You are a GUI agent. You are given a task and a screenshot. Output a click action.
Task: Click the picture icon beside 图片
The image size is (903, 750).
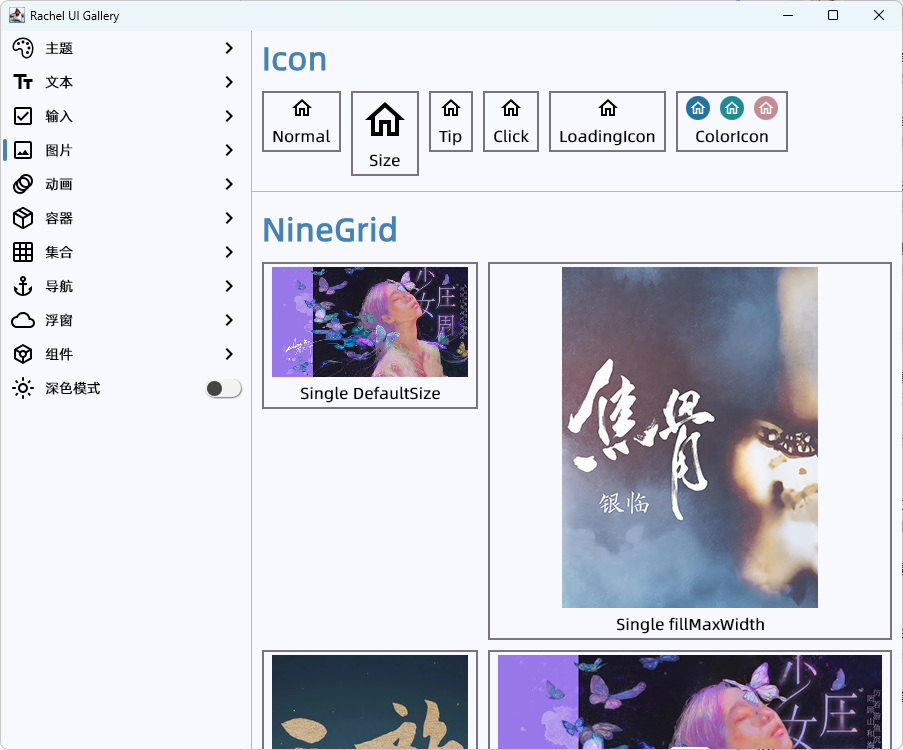23,150
